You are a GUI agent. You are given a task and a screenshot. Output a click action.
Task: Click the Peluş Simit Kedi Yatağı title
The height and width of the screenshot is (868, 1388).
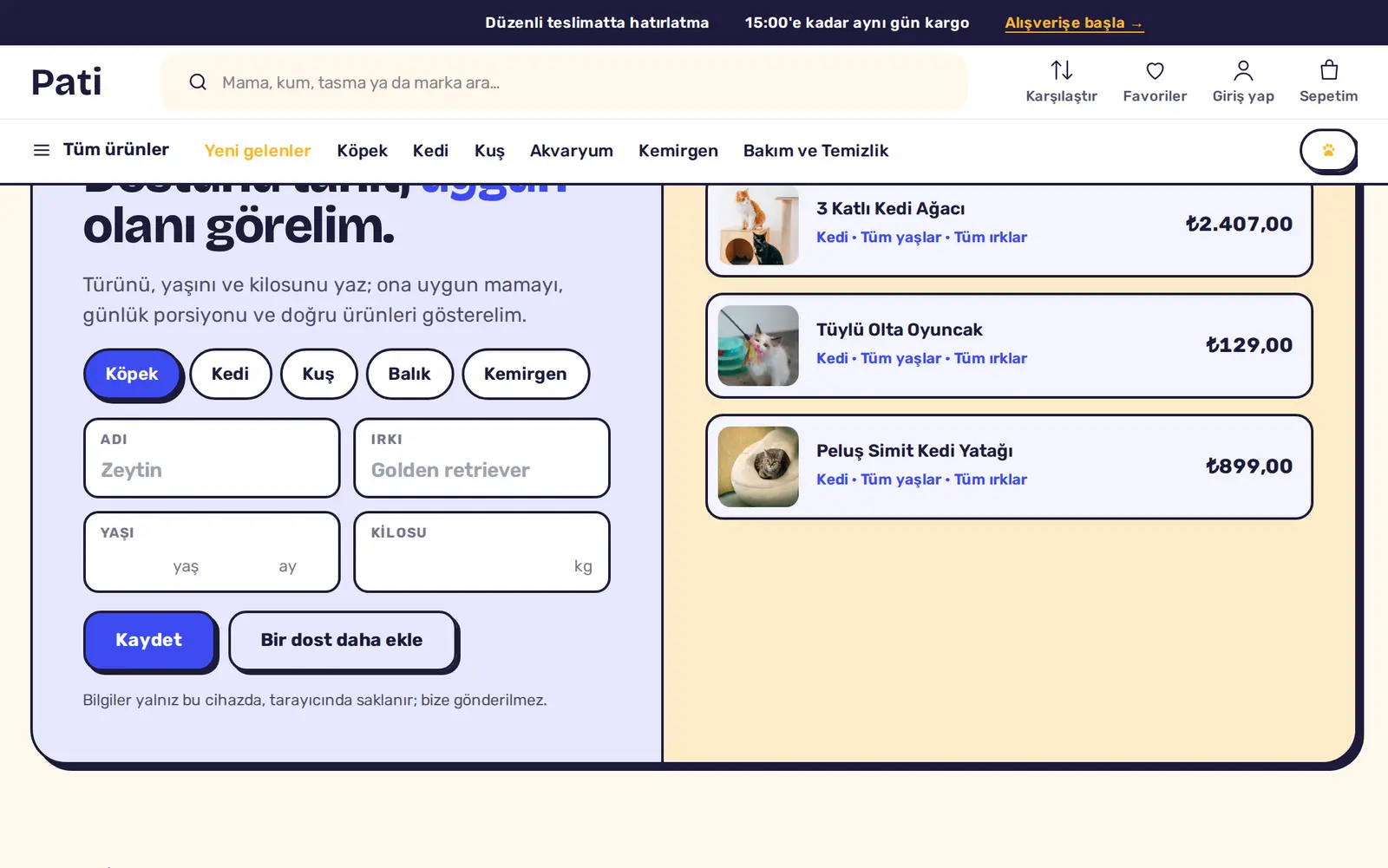click(x=914, y=451)
